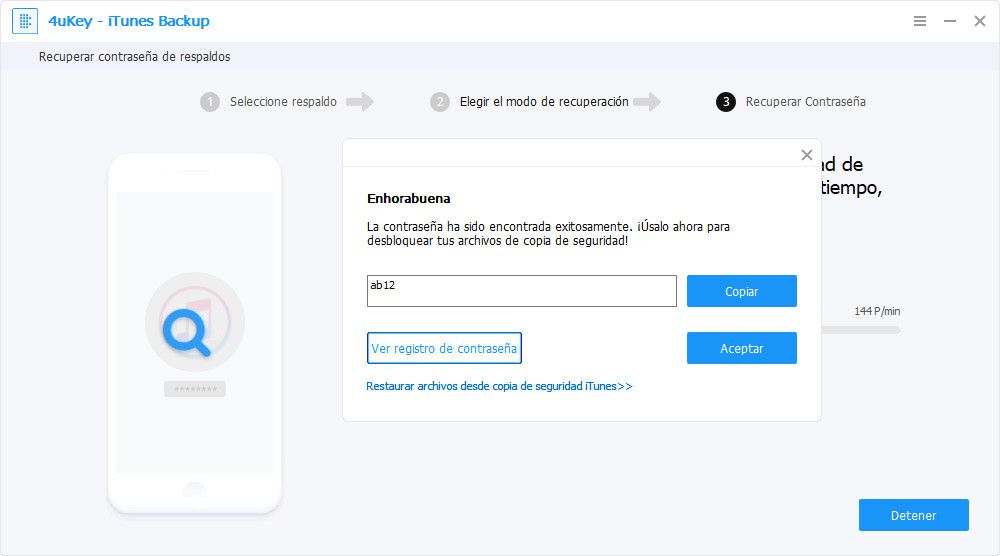Click the step 3 number circle
Screen dimensions: 1000x556
[726, 102]
